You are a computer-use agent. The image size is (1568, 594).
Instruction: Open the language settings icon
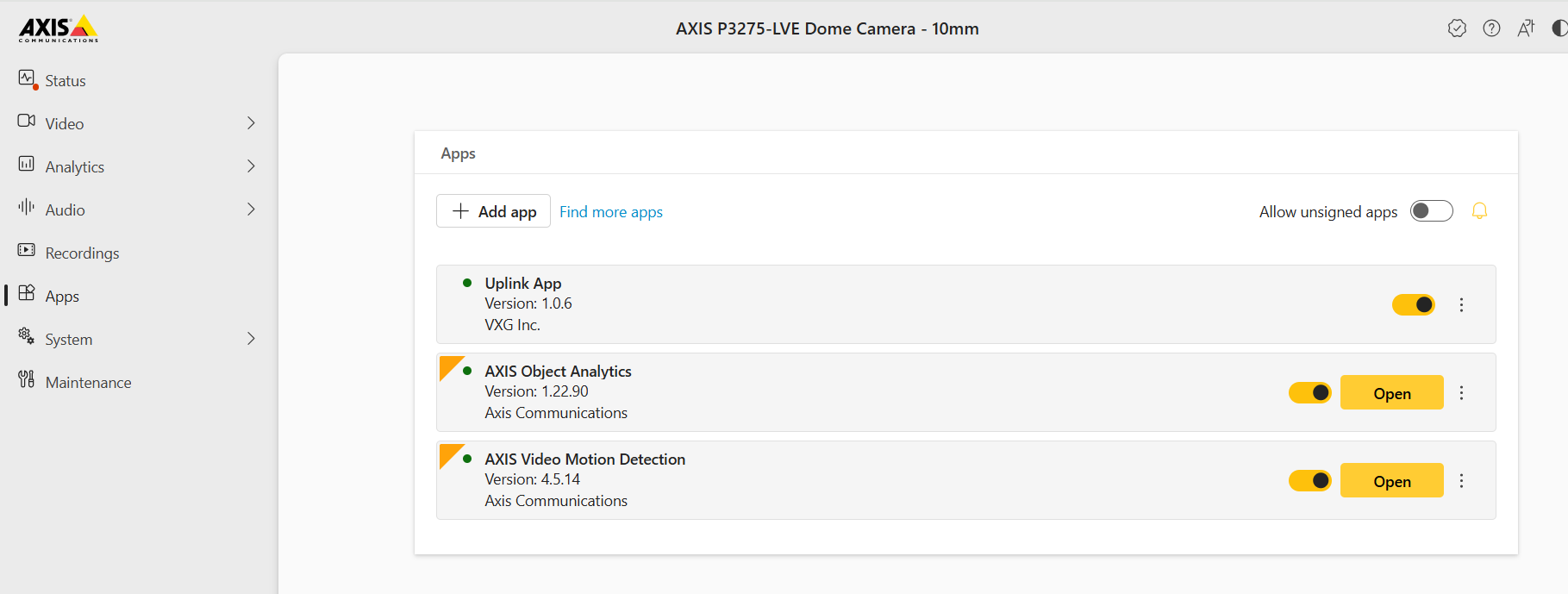coord(1526,28)
